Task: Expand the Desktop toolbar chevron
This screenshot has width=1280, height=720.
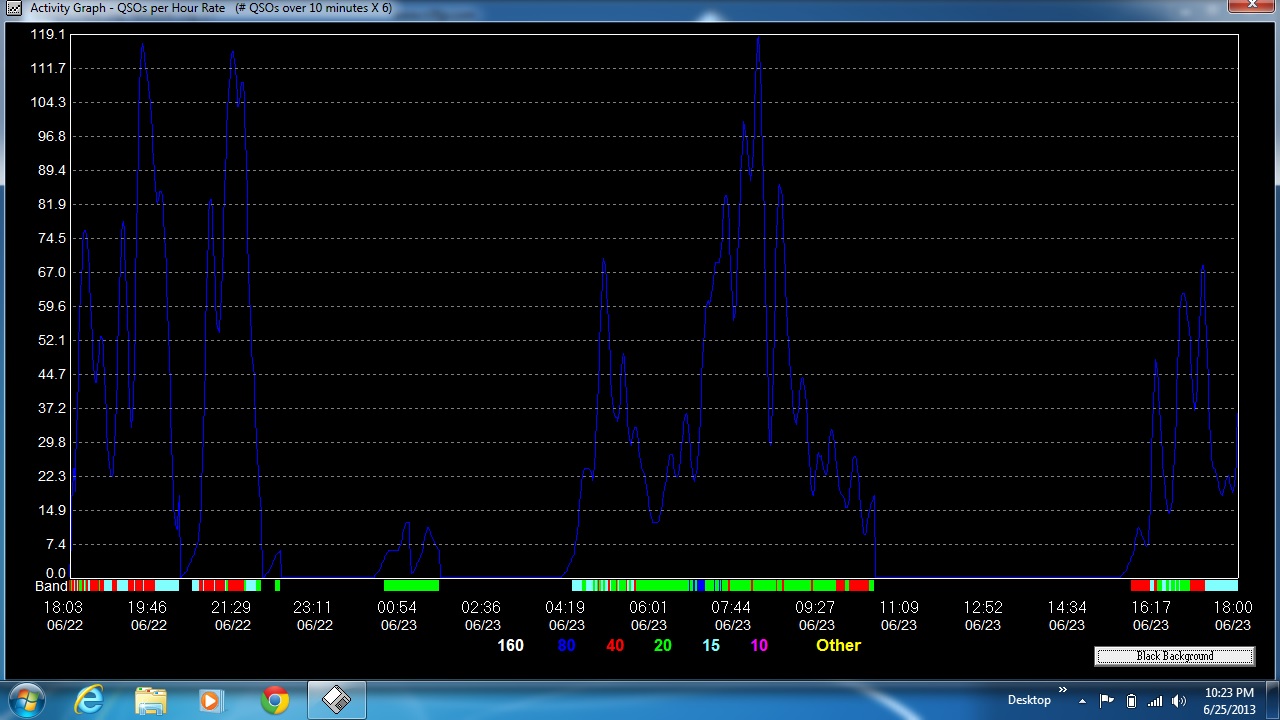Action: [1063, 690]
